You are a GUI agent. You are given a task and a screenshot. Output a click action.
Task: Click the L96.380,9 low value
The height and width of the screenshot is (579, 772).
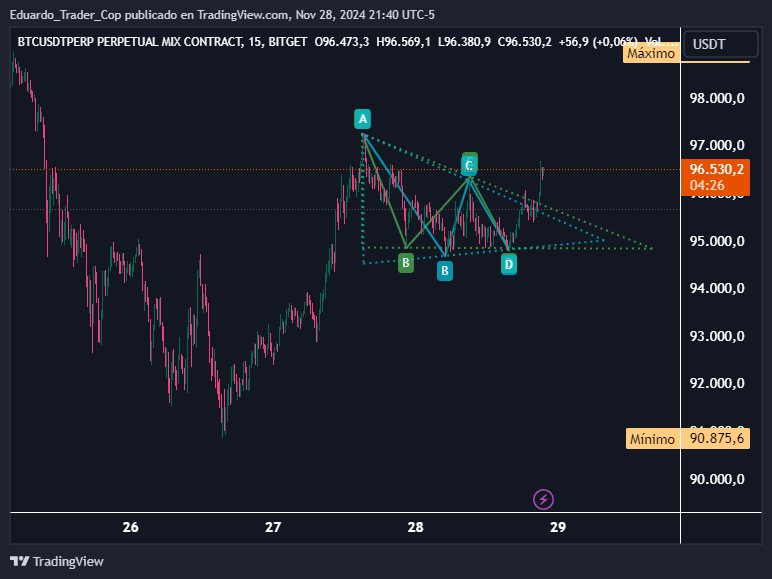[x=464, y=42]
